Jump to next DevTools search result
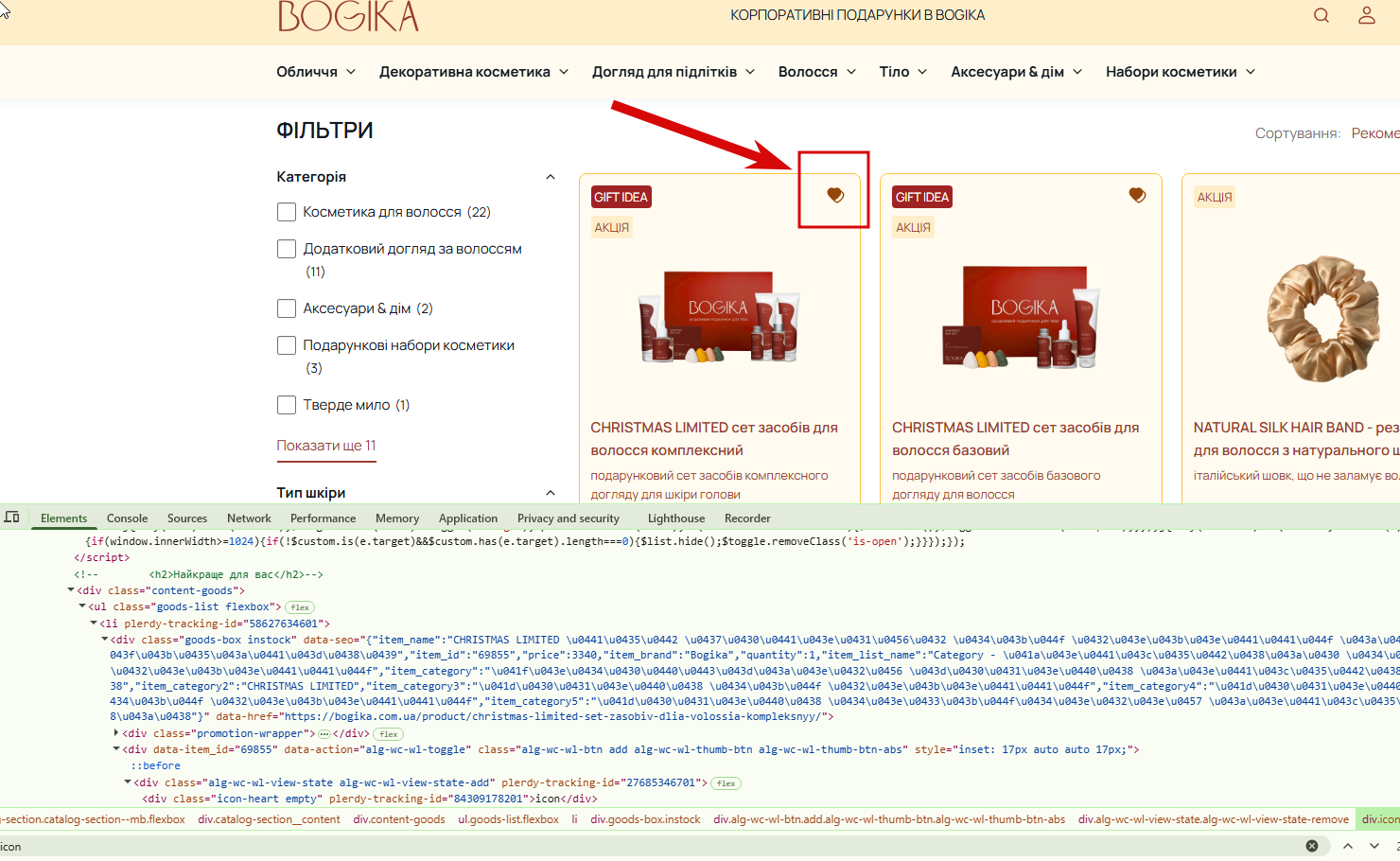 pyautogui.click(x=1374, y=846)
